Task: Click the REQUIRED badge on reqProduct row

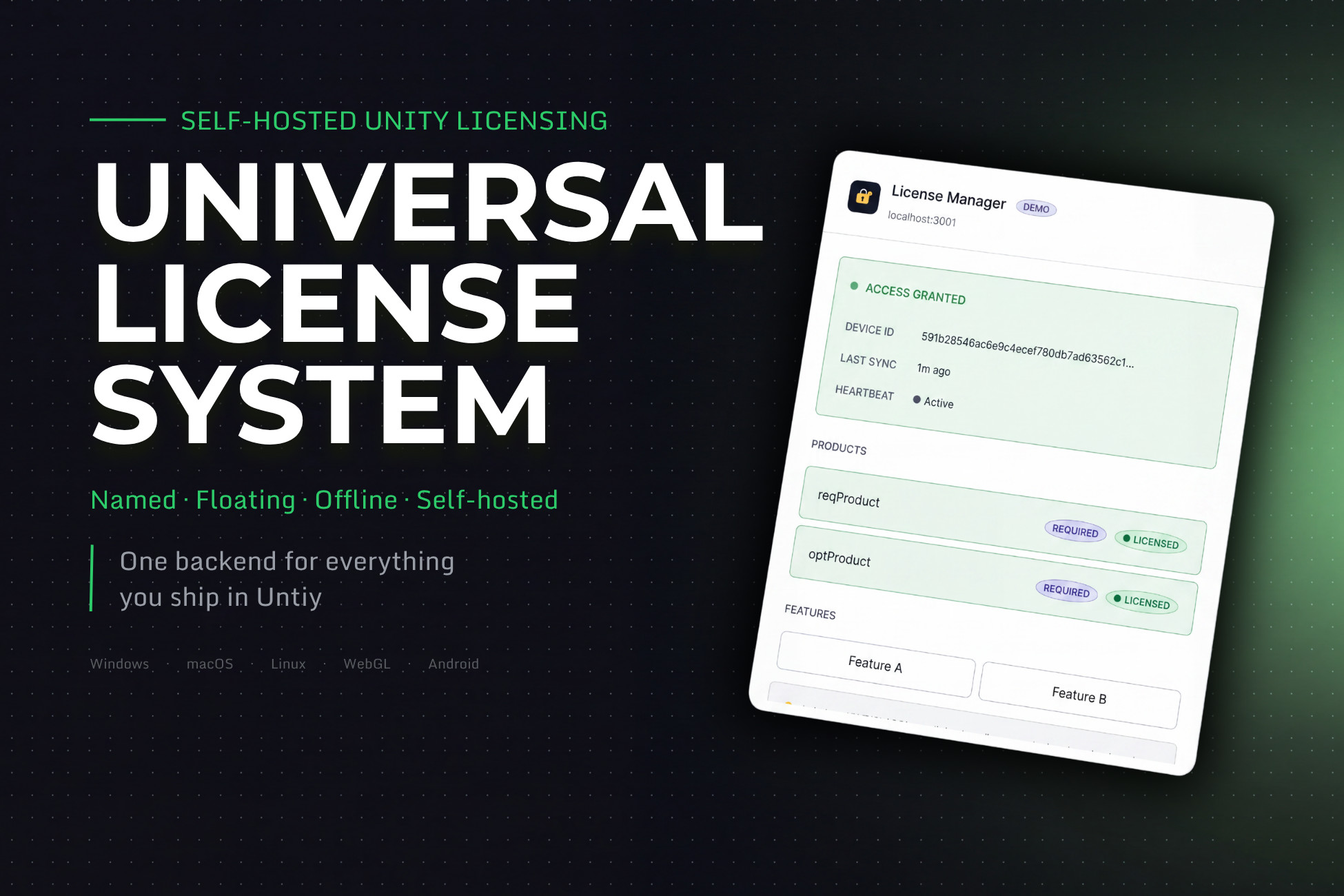Action: coord(1075,531)
